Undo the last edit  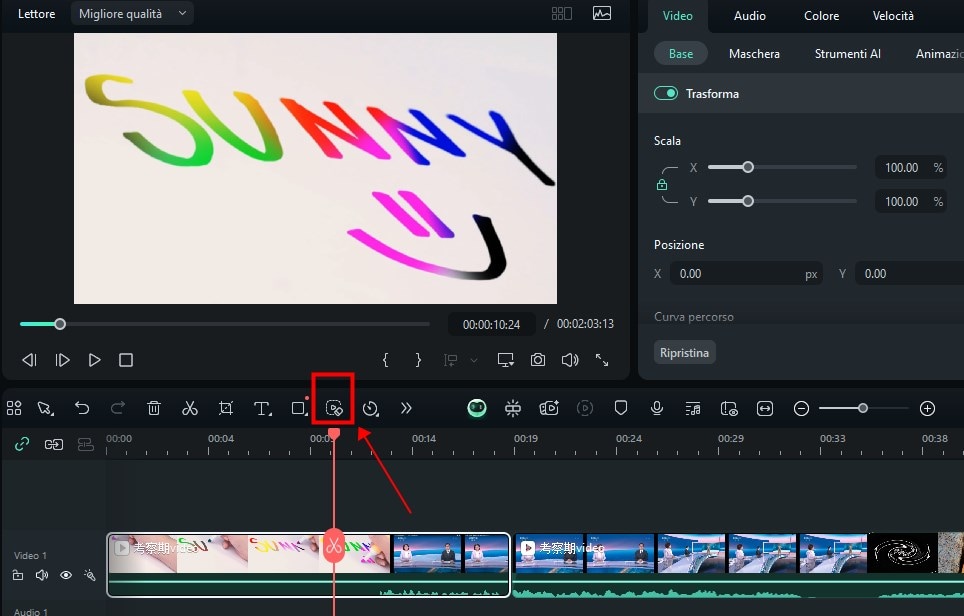82,408
